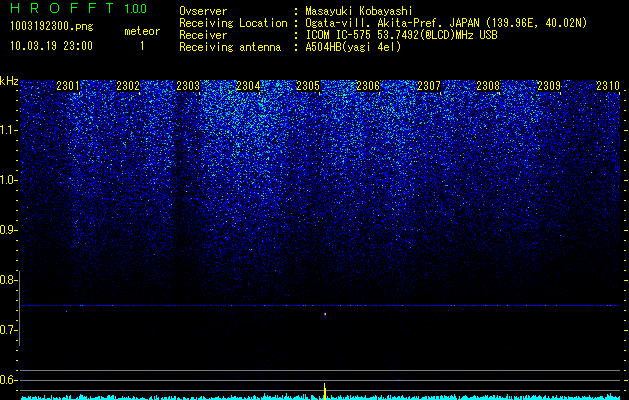
Task: Click the 1.0 kHz axis tick label
Action: [x=8, y=180]
